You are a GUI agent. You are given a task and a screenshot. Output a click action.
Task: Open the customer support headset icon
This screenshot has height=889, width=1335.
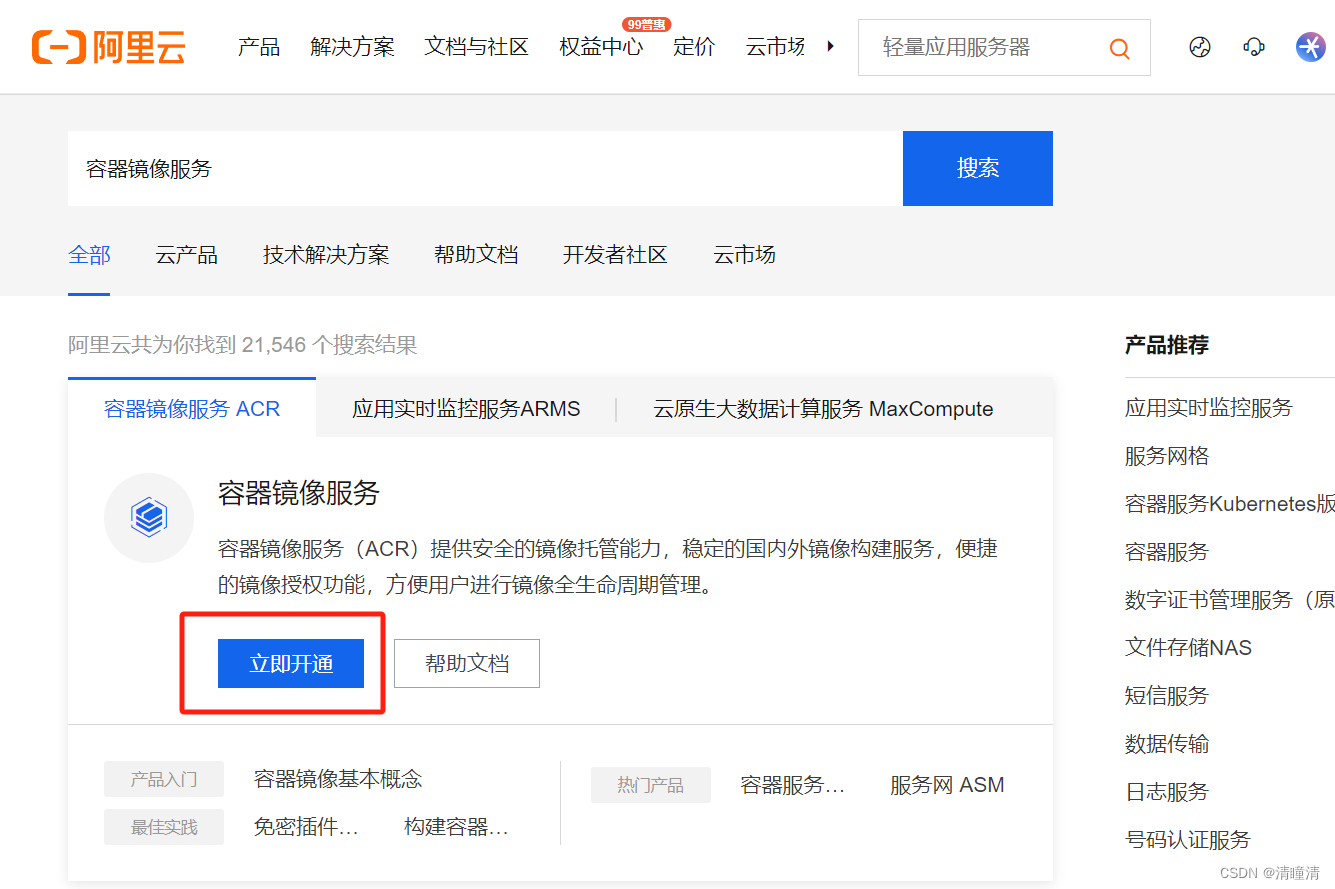click(x=1254, y=47)
